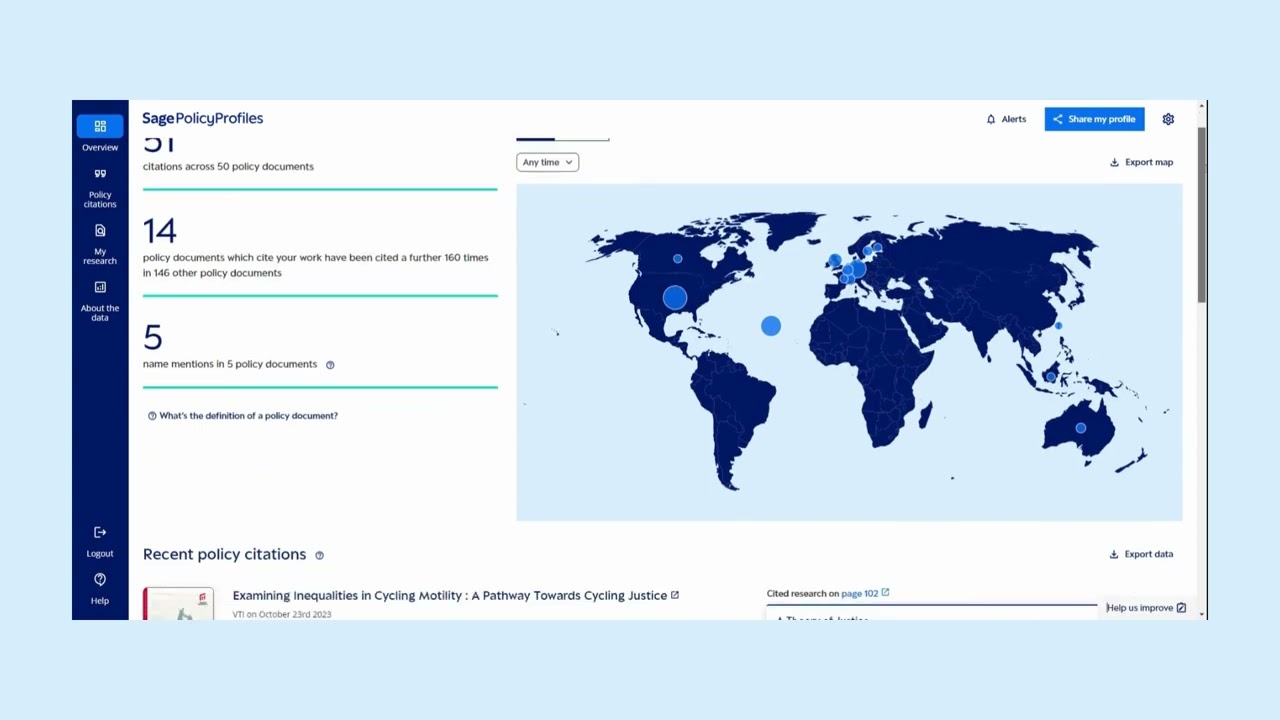Viewport: 1280px width, 720px height.
Task: Click Export map button
Action: 1141,162
